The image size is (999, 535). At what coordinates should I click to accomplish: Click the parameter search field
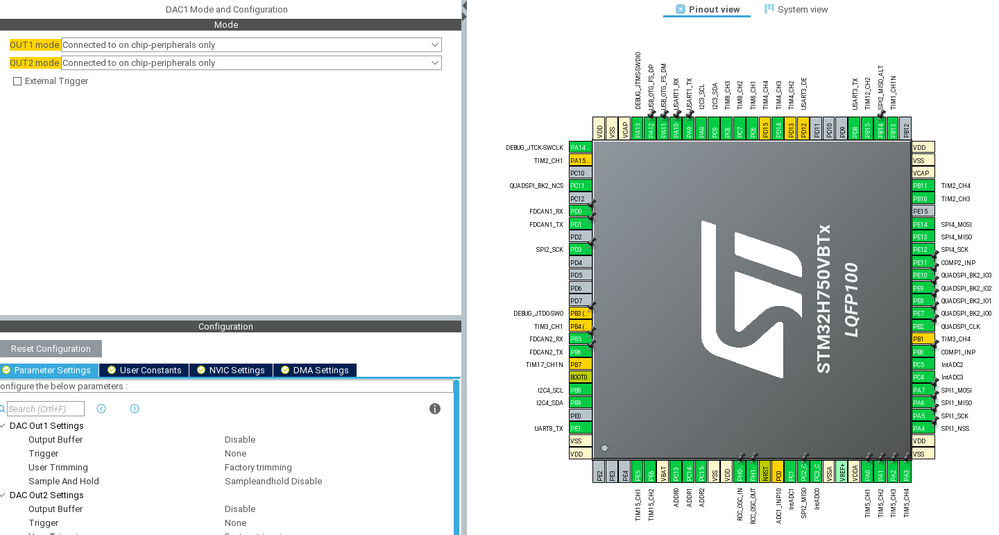click(x=45, y=409)
